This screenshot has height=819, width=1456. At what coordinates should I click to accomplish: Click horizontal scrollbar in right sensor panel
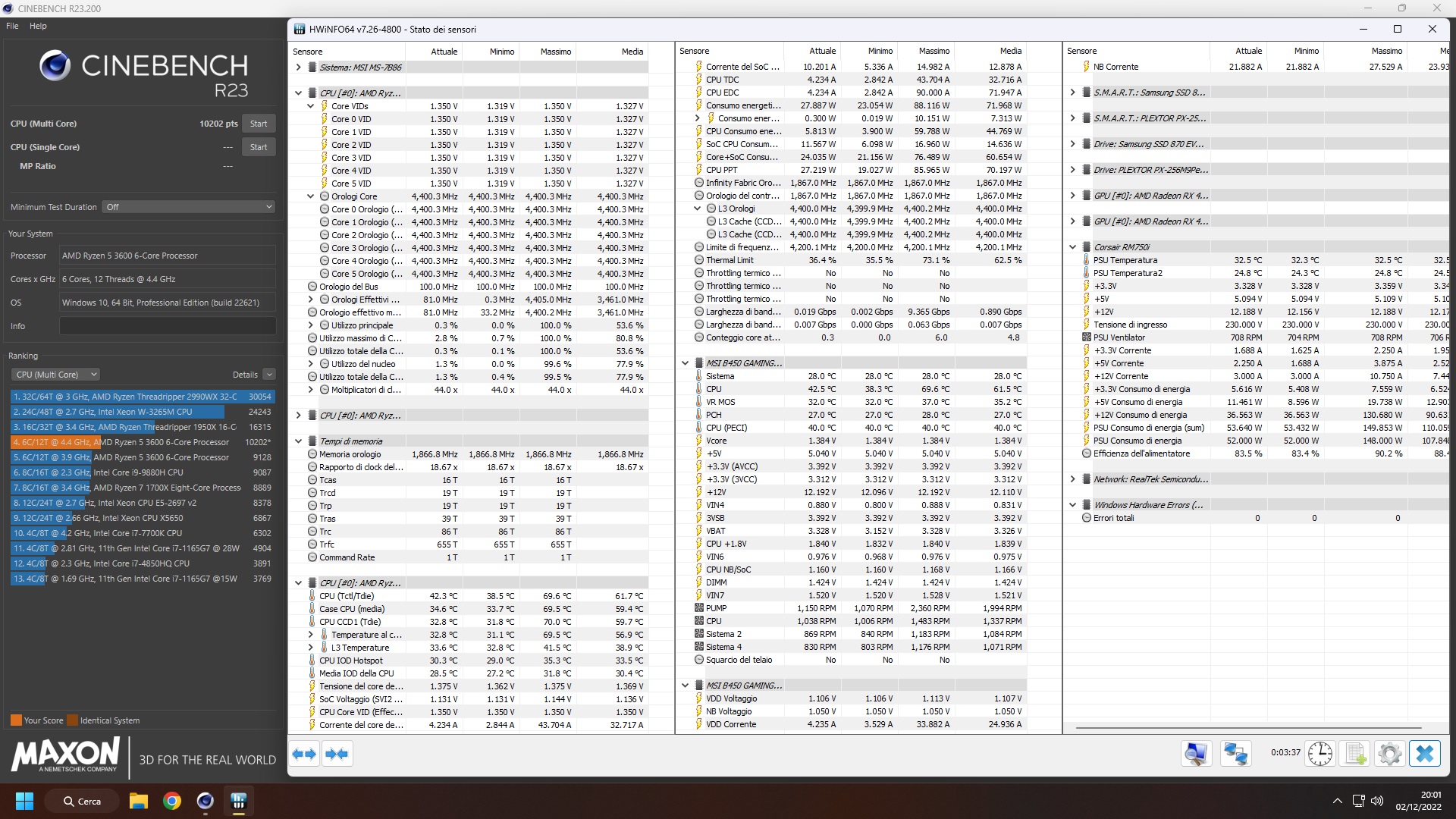coord(1247,728)
